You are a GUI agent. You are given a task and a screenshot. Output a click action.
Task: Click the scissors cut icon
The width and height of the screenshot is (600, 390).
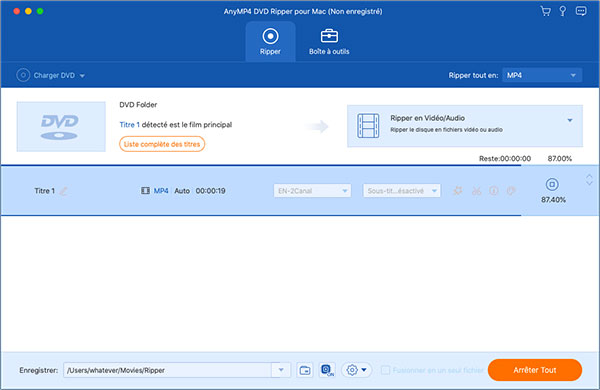[476, 191]
